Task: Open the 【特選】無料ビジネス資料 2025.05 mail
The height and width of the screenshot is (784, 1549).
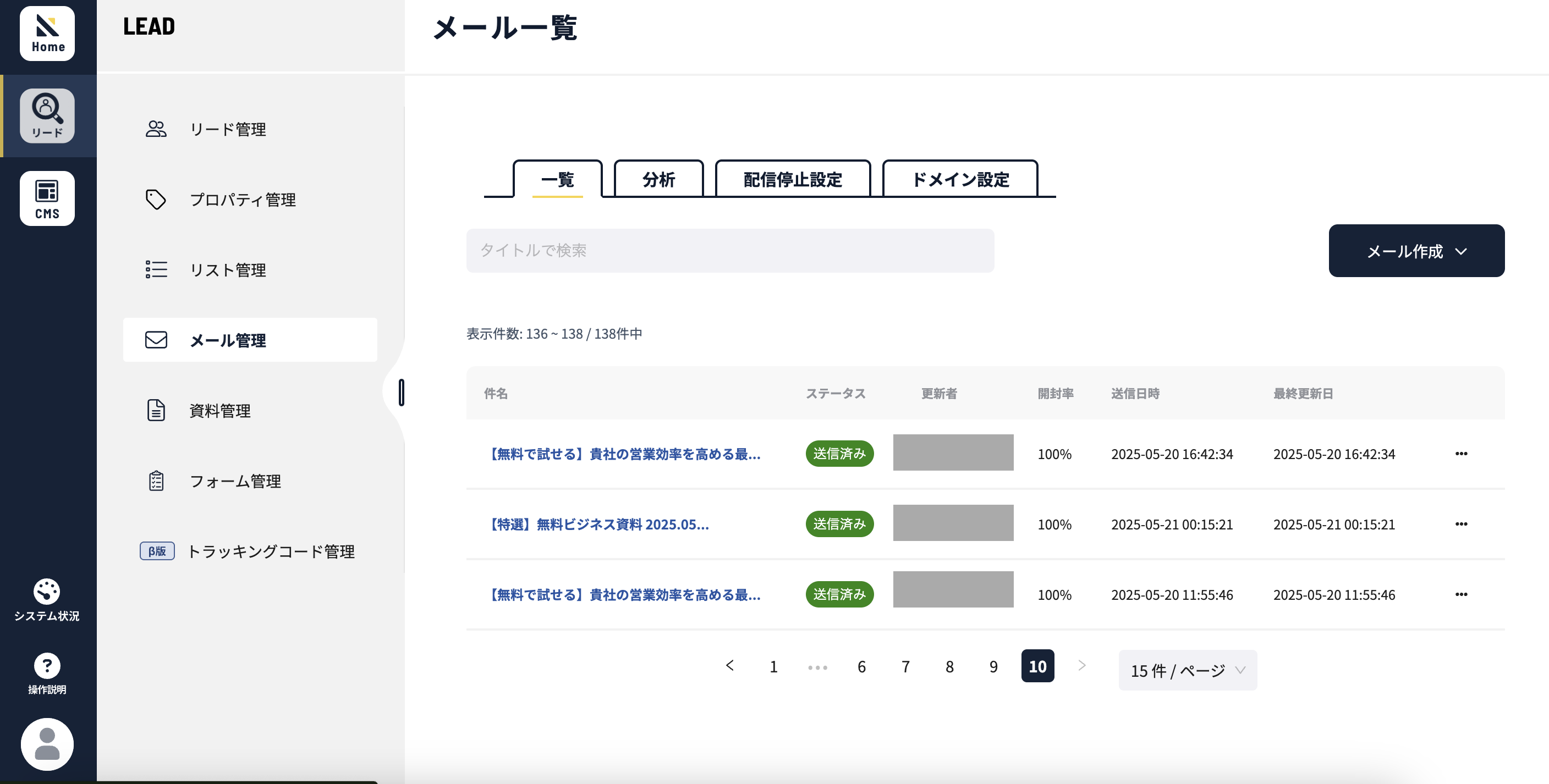Action: pos(597,524)
